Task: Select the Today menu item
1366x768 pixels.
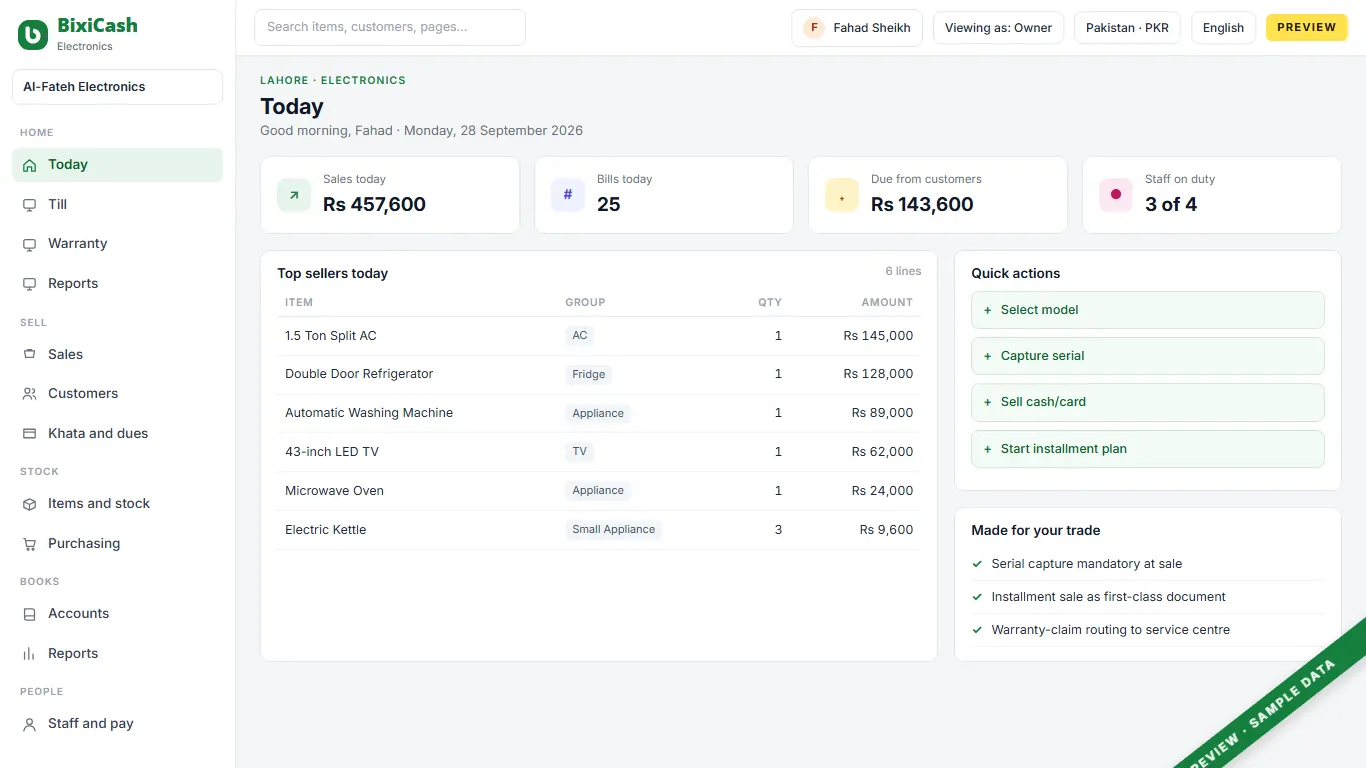Action: click(x=117, y=165)
